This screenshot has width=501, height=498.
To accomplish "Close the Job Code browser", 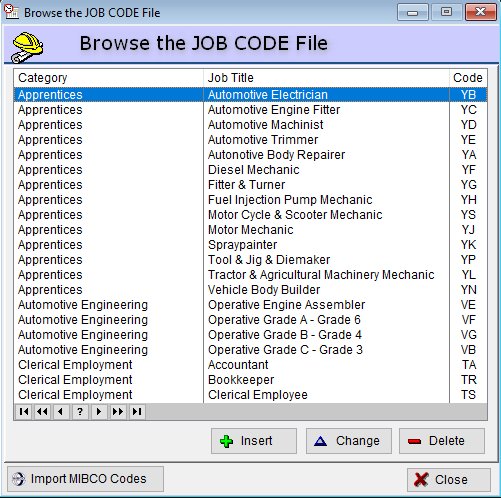I will [449, 480].
